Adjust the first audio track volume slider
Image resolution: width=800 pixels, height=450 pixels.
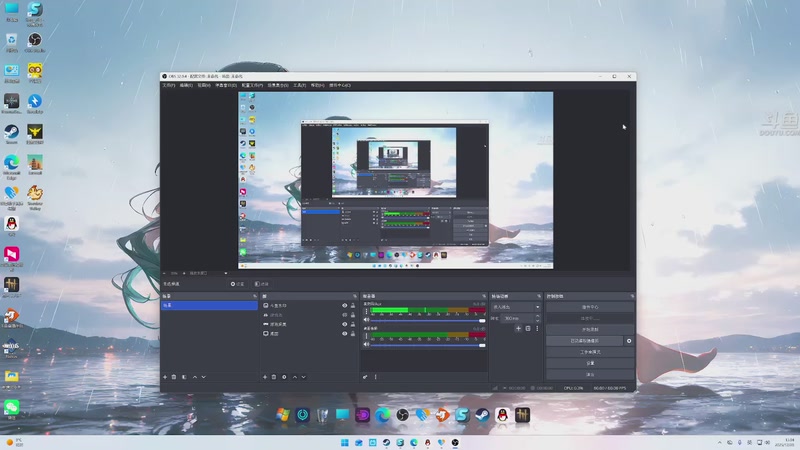428,320
